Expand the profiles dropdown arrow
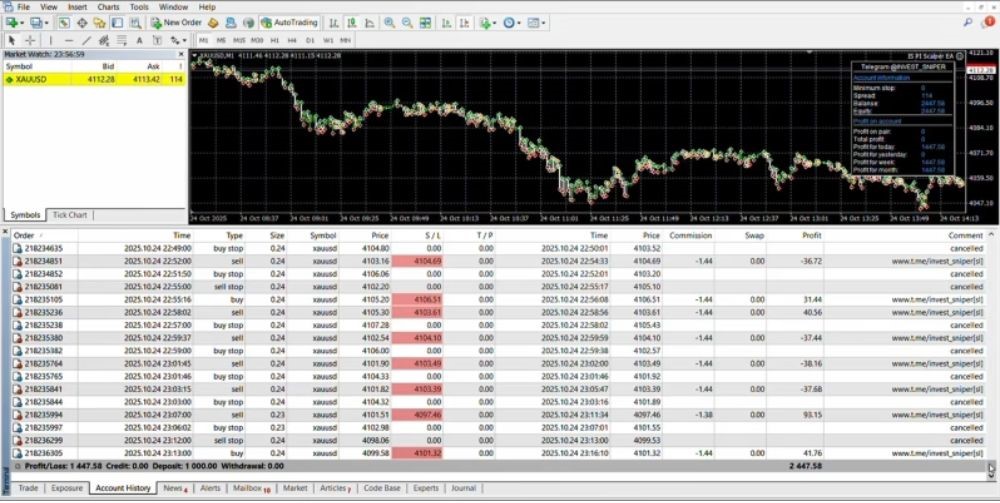1000x503 pixels. coord(46,22)
